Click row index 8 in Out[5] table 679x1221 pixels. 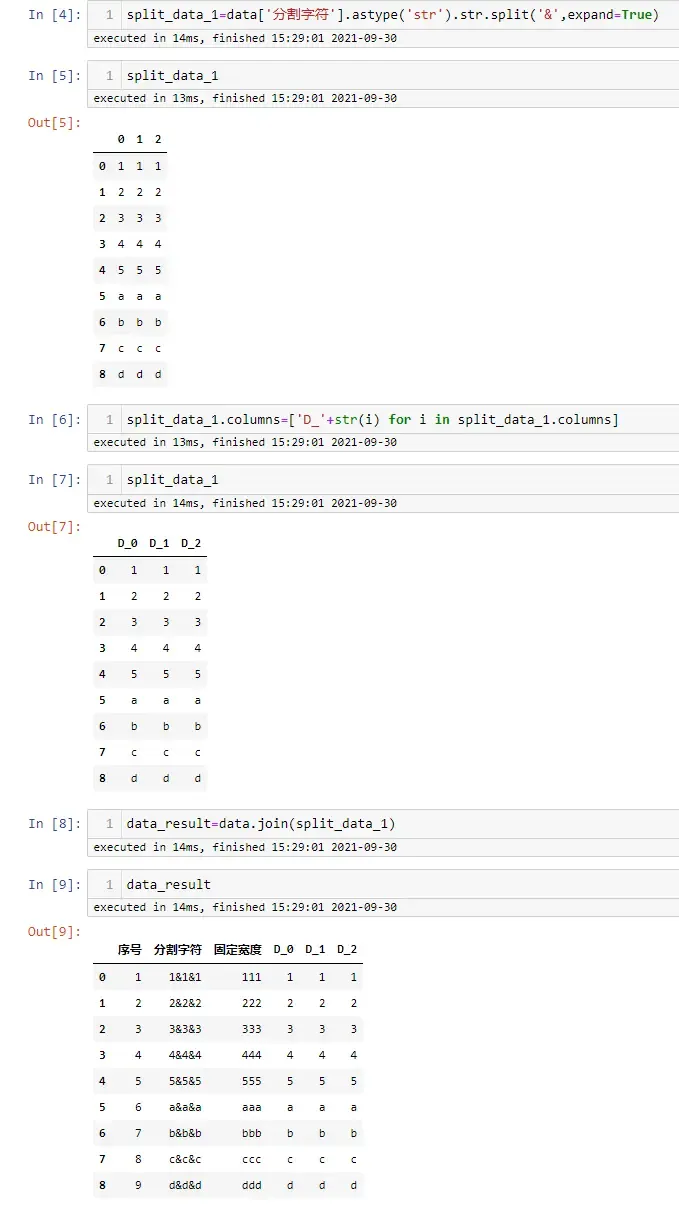102,374
